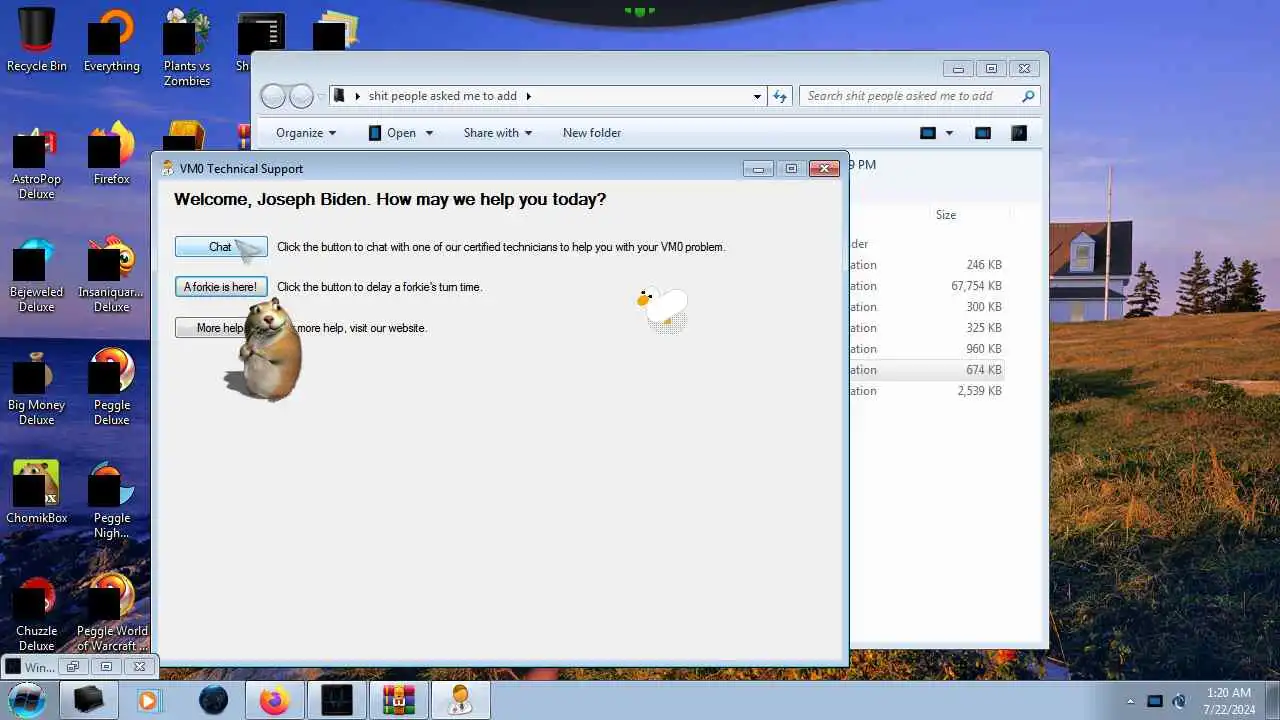Select the Plants vs Zombies desktop icon
The width and height of the screenshot is (1280, 720).
[187, 47]
